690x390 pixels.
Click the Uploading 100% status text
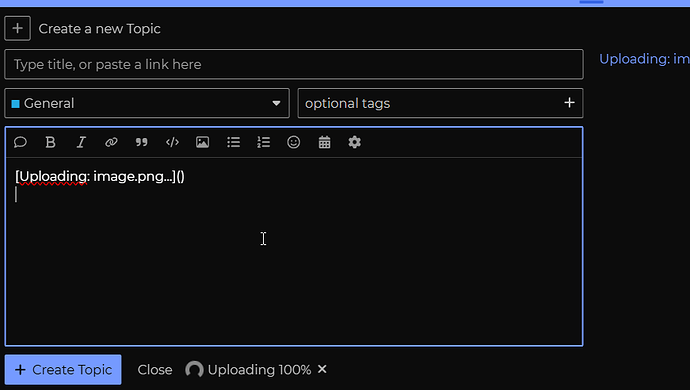tap(259, 370)
